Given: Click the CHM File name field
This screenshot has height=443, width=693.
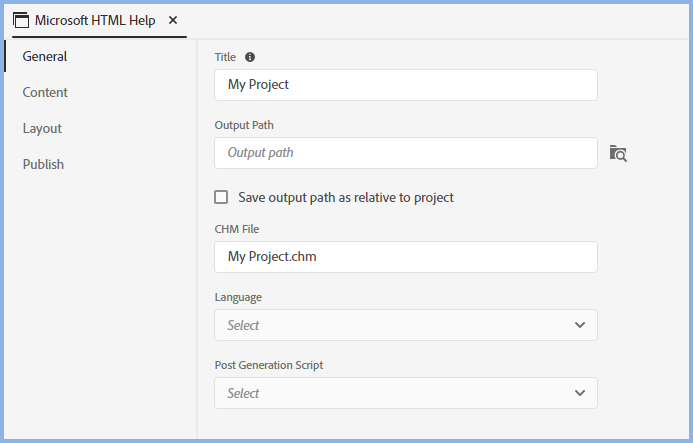Looking at the screenshot, I should tap(405, 257).
